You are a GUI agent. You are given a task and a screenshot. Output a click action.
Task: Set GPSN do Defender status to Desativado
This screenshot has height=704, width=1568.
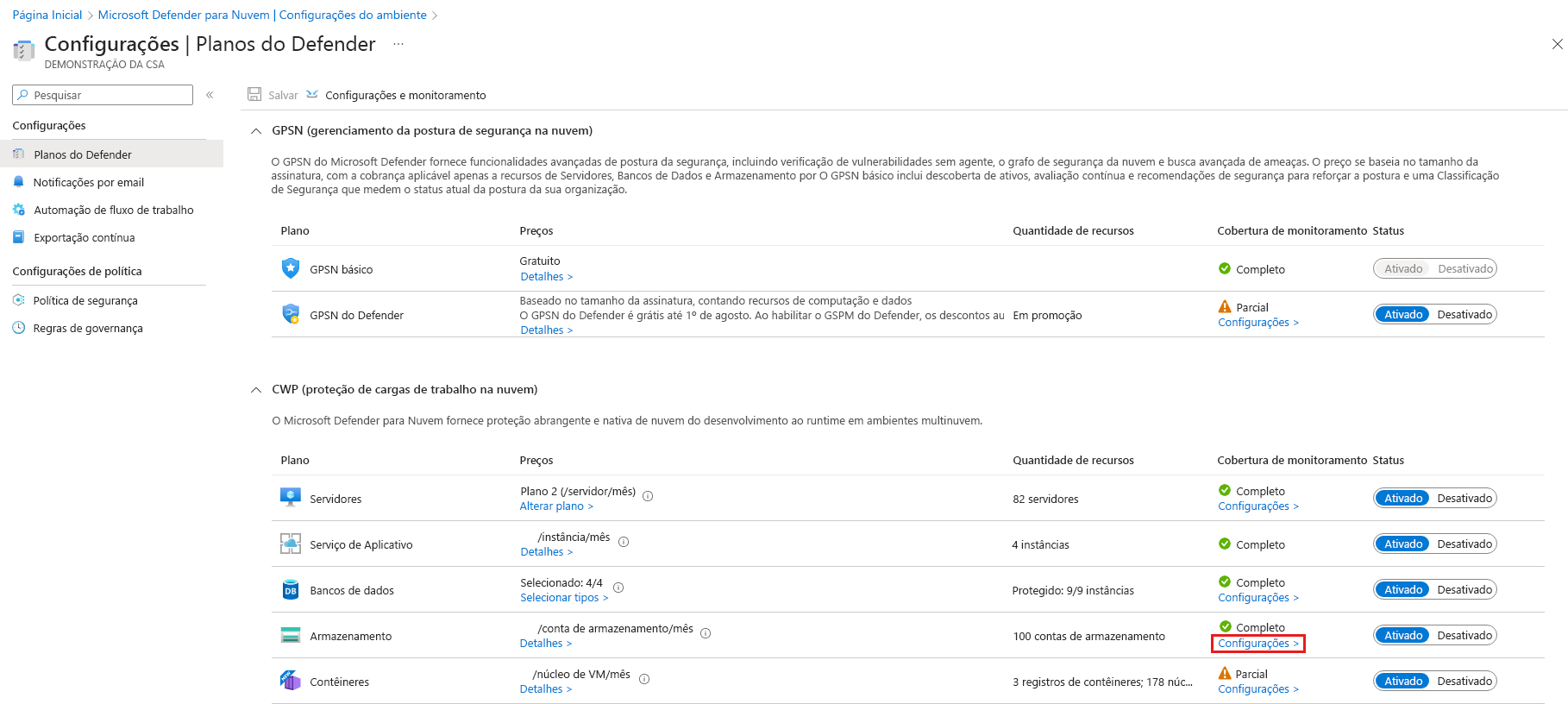click(x=1465, y=314)
